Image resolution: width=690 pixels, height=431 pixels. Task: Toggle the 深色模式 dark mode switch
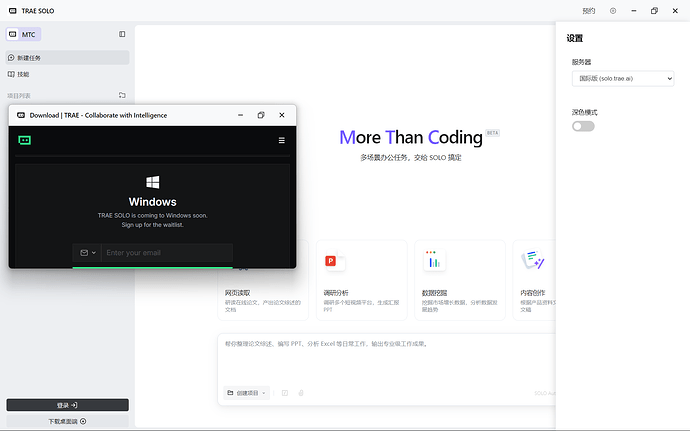click(x=583, y=126)
